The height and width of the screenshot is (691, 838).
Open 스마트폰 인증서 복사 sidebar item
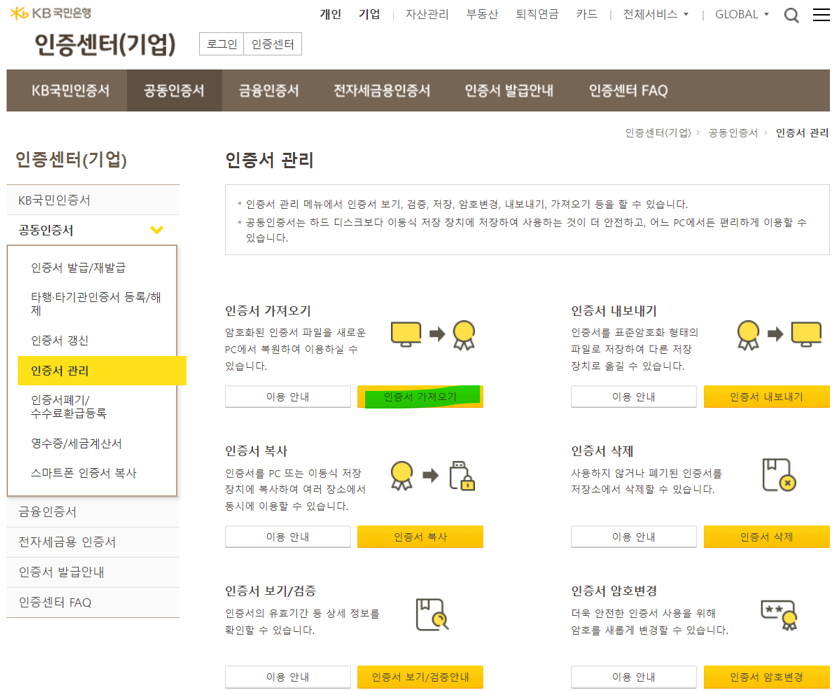click(83, 473)
